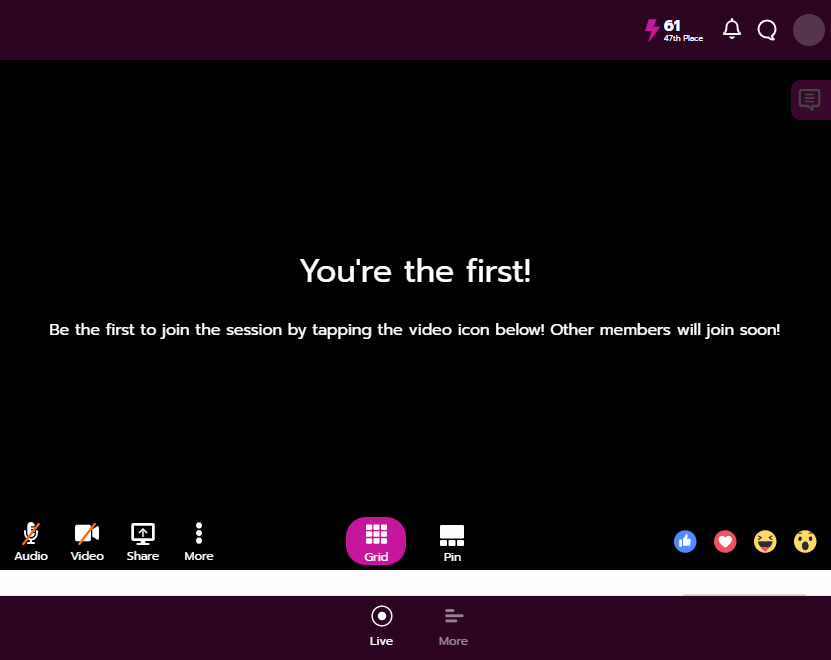This screenshot has height=660, width=831.
Task: Open the Live tab in bottom navigation
Action: [x=382, y=626]
